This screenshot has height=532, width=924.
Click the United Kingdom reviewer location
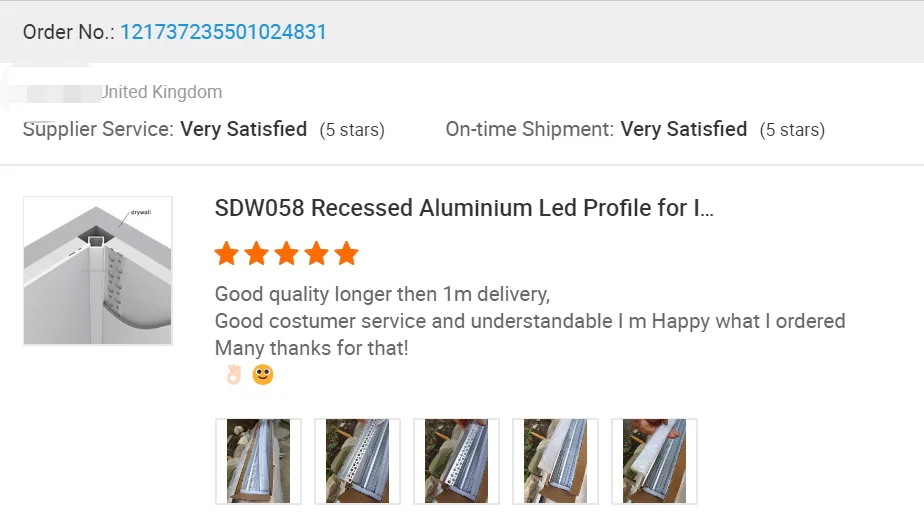tap(161, 92)
